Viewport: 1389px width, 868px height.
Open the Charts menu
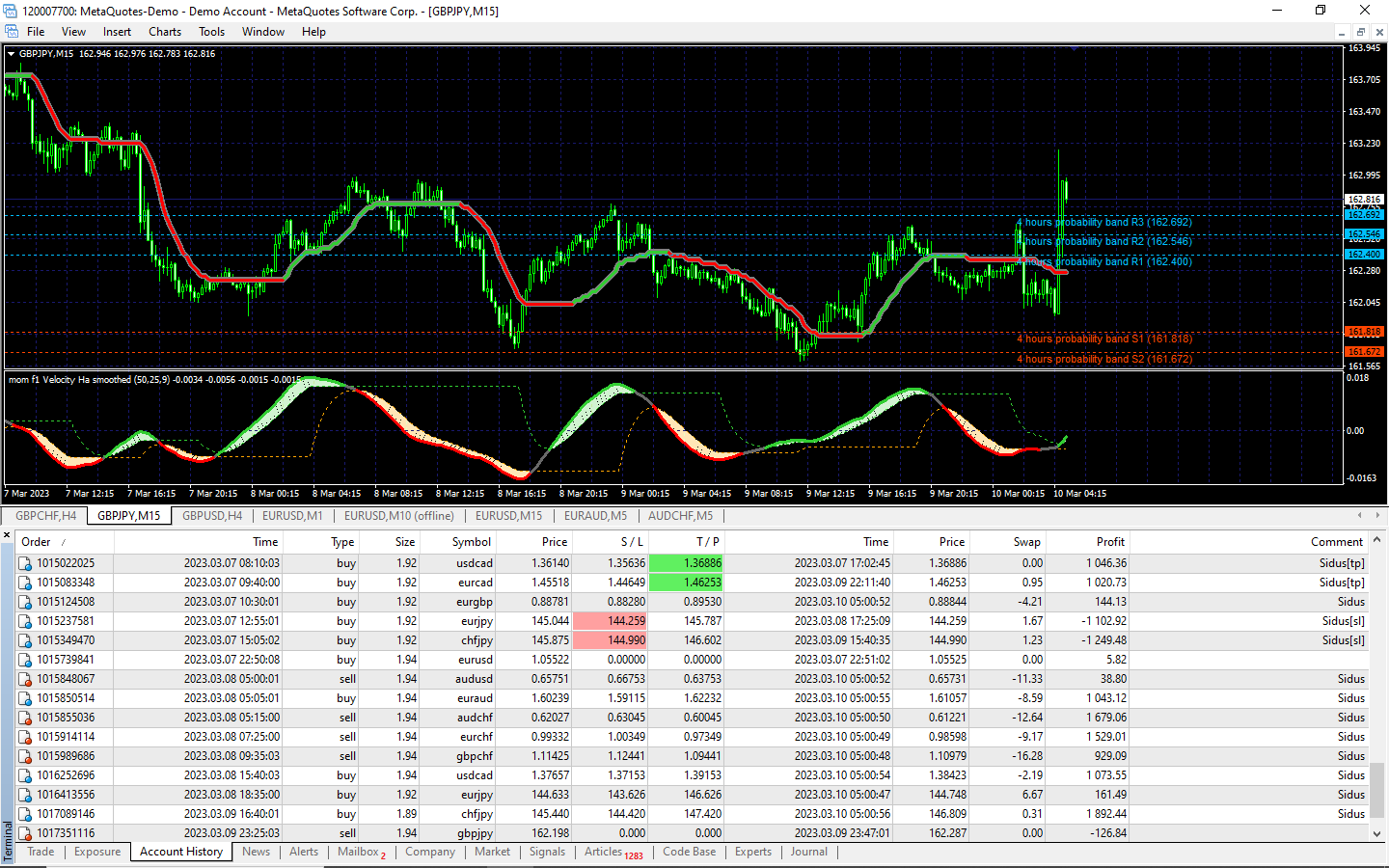click(x=165, y=32)
